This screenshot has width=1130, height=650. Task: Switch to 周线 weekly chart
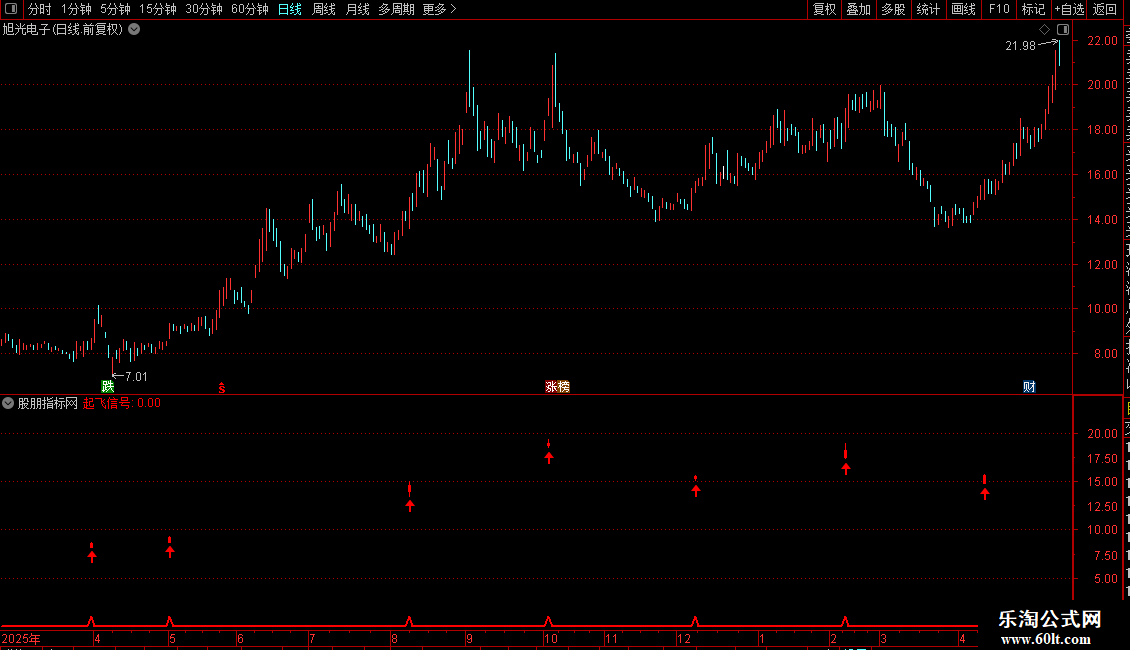324,9
